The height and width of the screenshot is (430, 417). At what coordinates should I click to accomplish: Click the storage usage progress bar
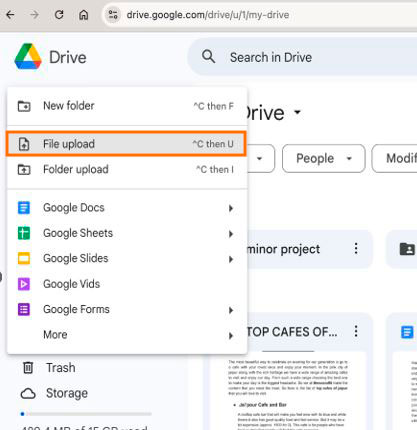[x=87, y=414]
